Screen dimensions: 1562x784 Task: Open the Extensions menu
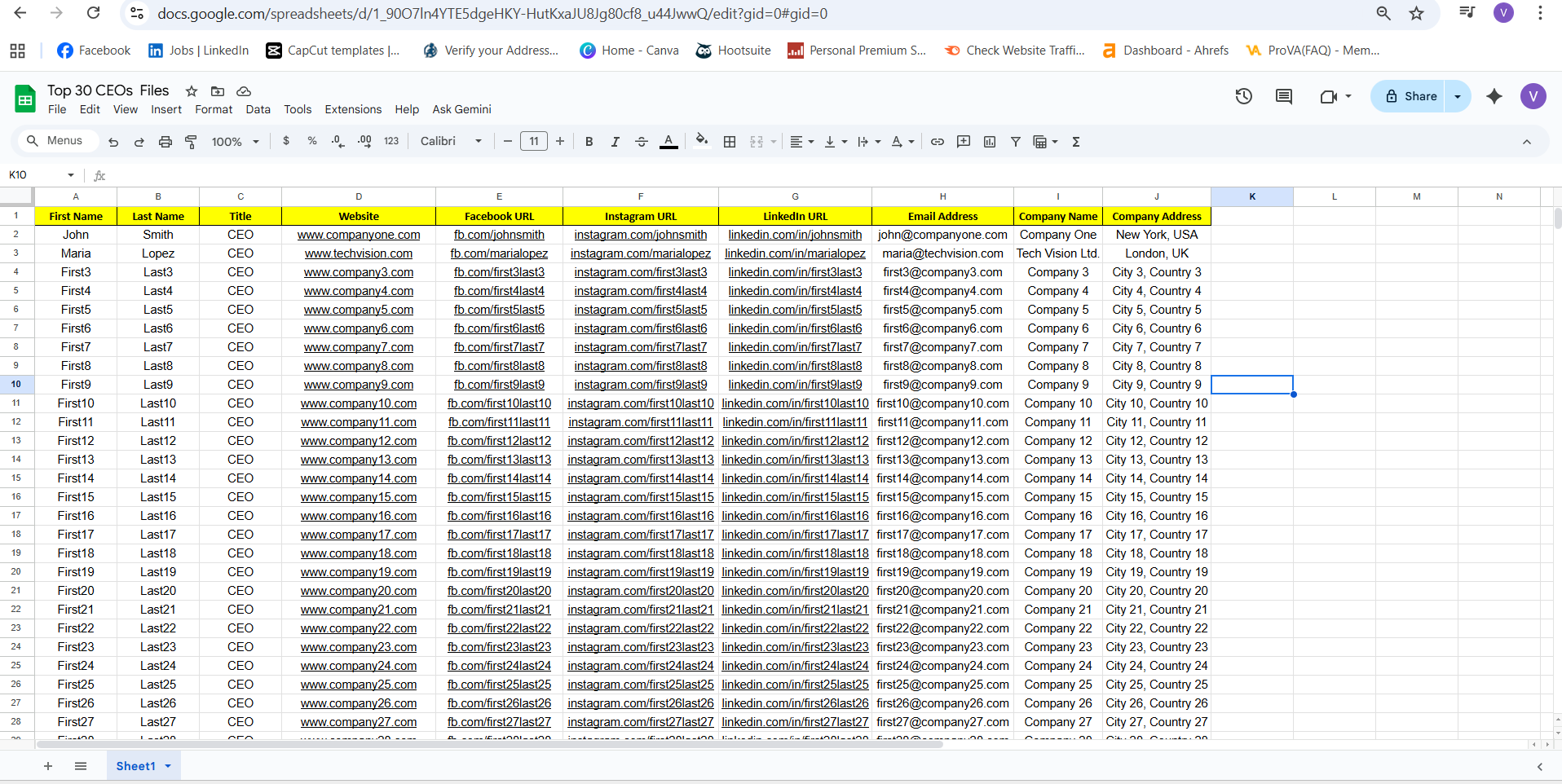353,109
